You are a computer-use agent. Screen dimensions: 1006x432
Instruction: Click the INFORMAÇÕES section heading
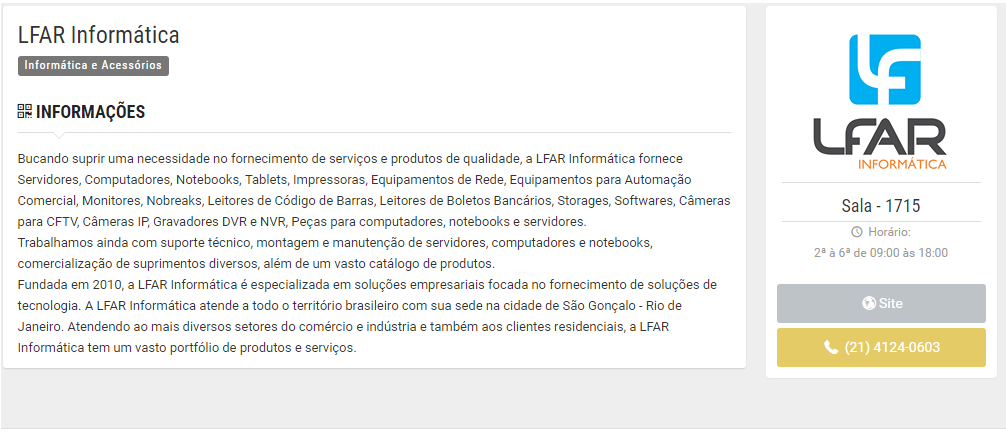click(90, 112)
